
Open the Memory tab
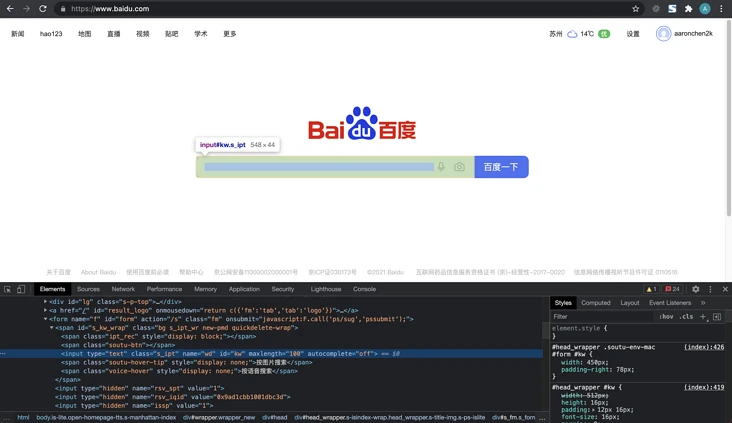pos(205,289)
